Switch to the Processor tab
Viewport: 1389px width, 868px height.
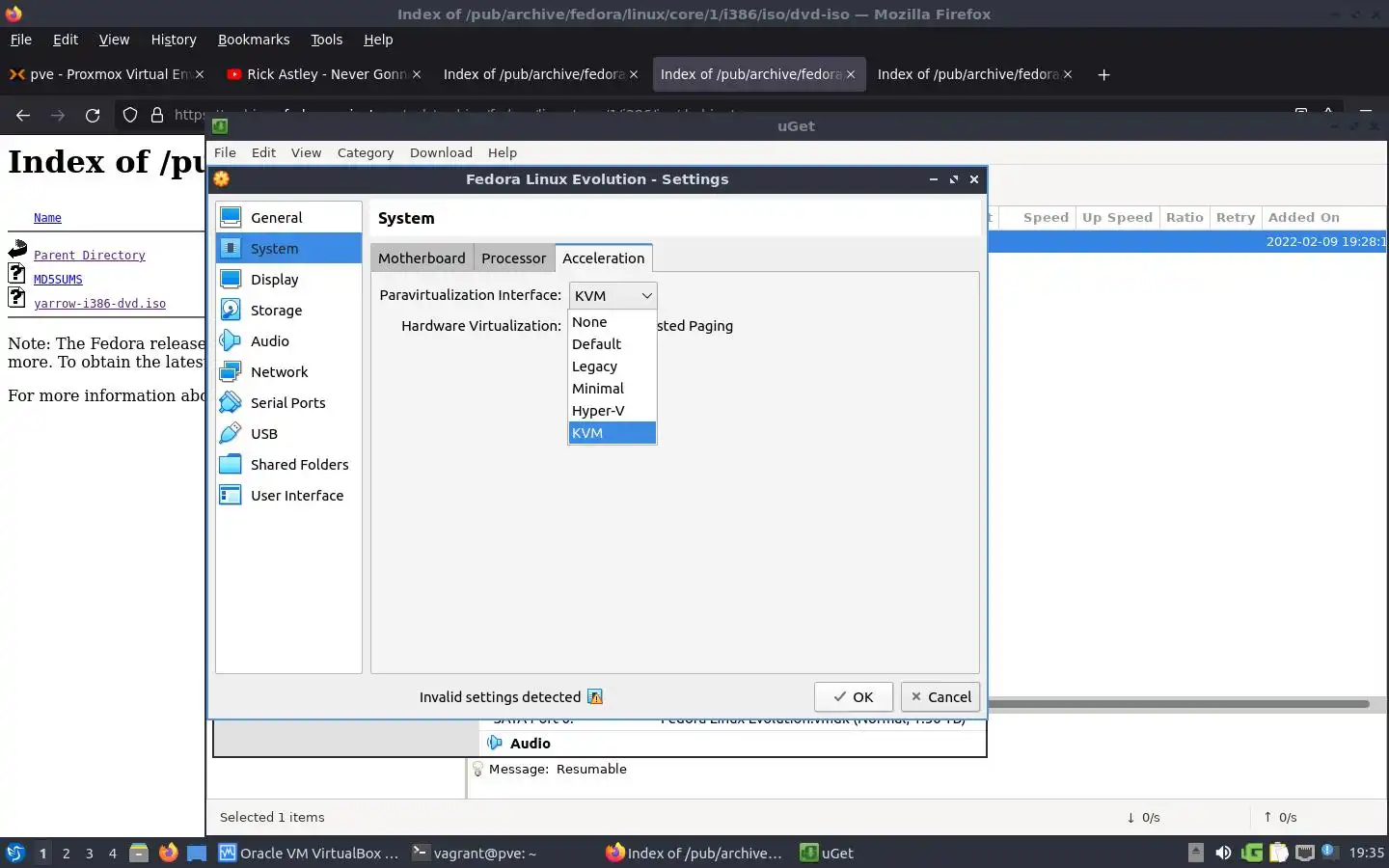pyautogui.click(x=514, y=258)
